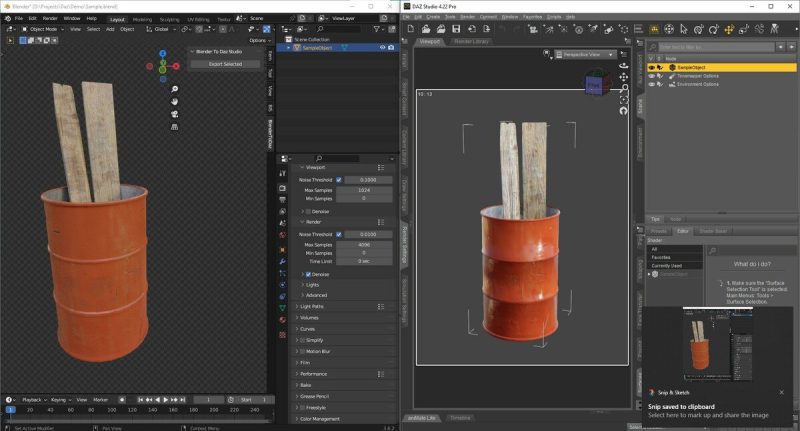Toggle camera view gizmo in Blender viewport
Screen dimensions: 800x431
[174, 113]
